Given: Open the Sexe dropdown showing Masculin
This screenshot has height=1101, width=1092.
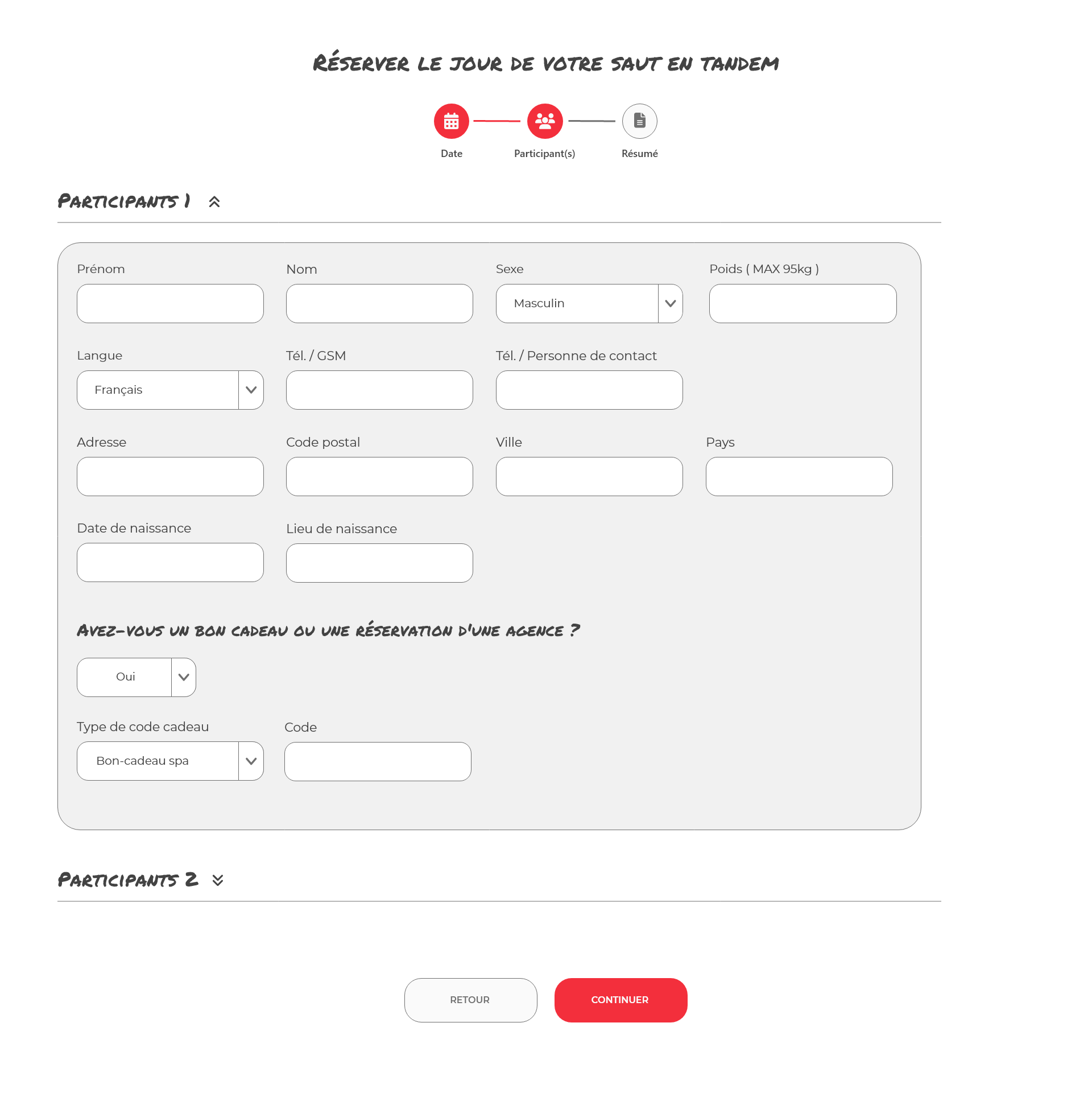Looking at the screenshot, I should coord(589,303).
